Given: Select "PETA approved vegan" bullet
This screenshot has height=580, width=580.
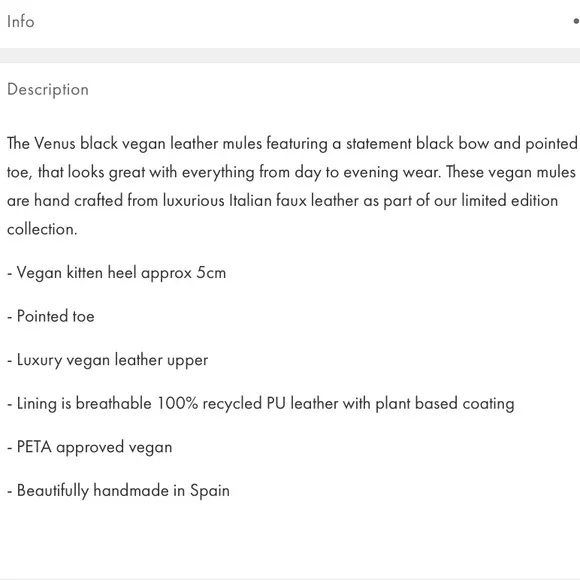Looking at the screenshot, I should click(90, 447).
